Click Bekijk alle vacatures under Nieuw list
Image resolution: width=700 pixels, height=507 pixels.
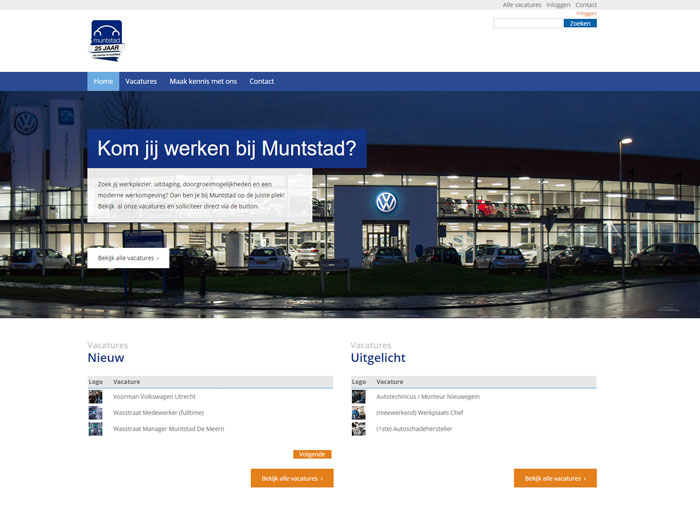pyautogui.click(x=292, y=478)
